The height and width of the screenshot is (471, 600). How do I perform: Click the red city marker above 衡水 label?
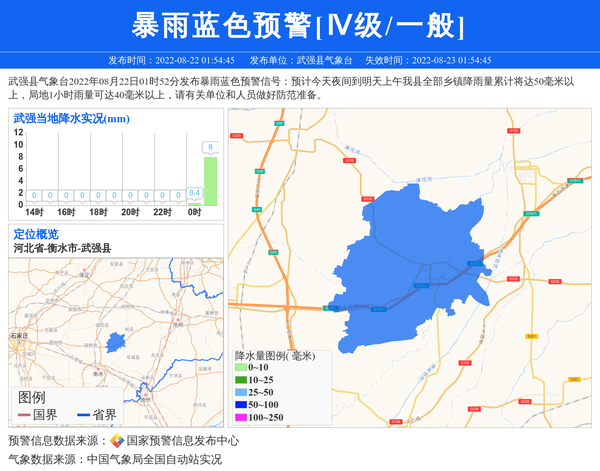click(x=98, y=369)
